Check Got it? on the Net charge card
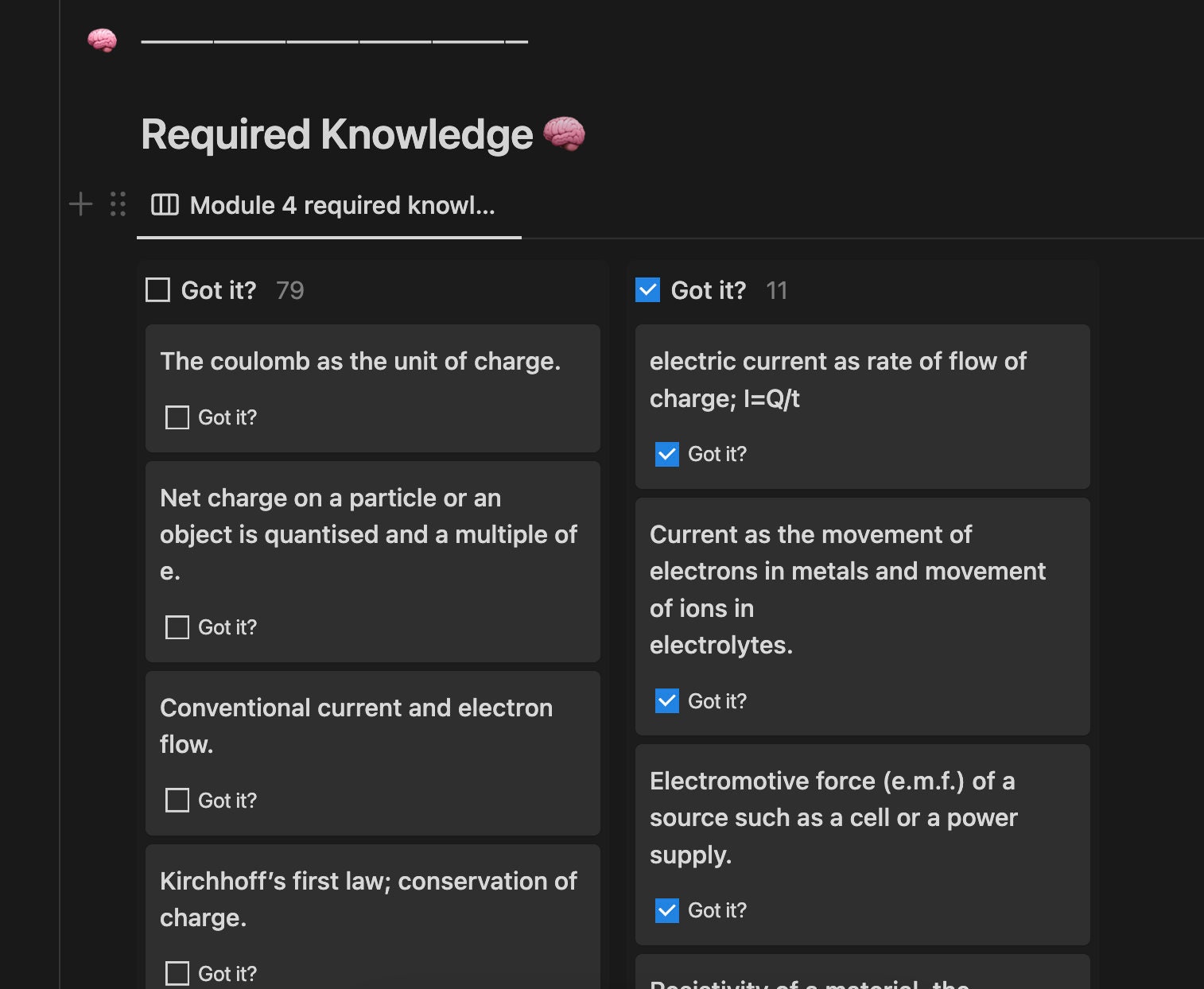The image size is (1204, 989). click(177, 627)
